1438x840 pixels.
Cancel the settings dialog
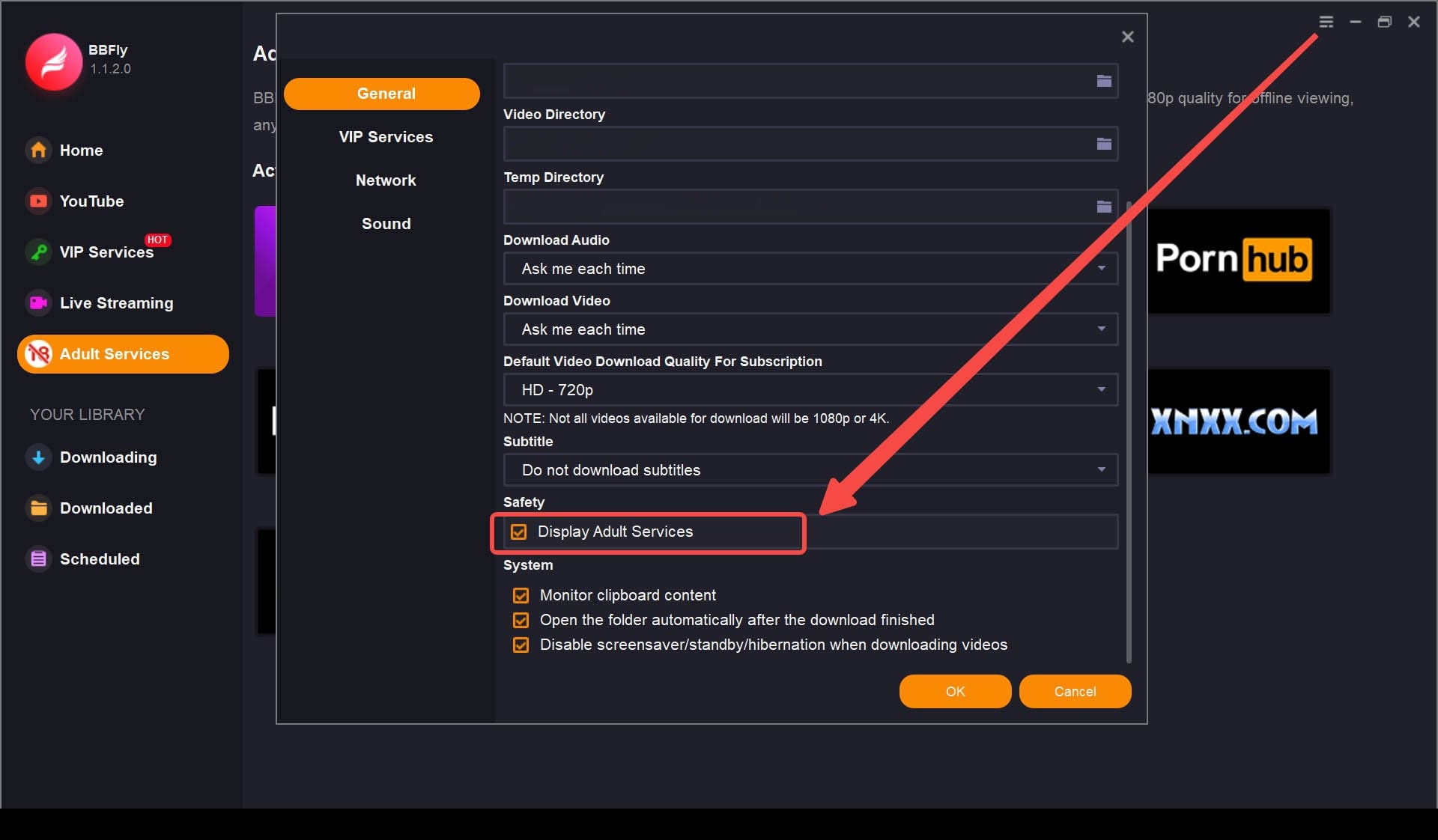pyautogui.click(x=1075, y=691)
